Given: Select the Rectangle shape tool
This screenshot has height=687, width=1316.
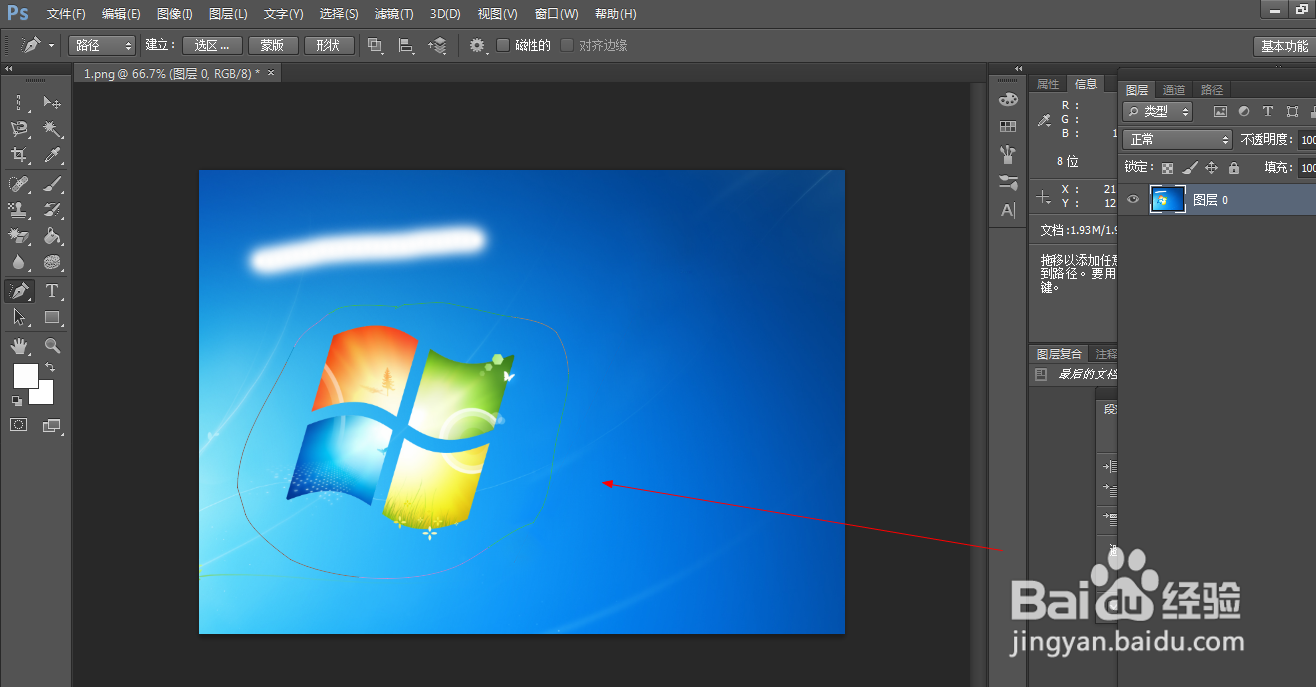Looking at the screenshot, I should [52, 317].
